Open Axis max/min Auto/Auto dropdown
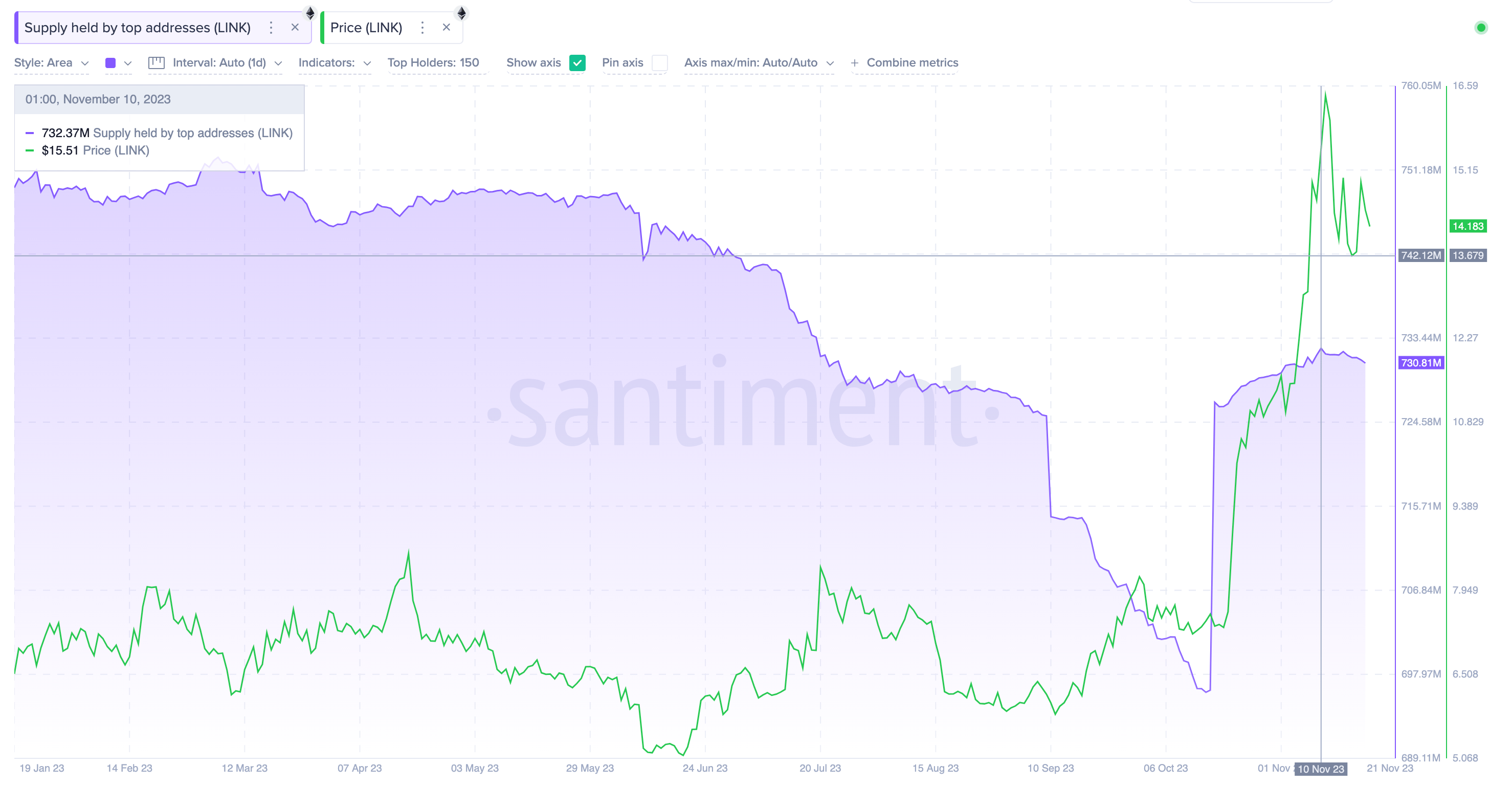1512x786 pixels. [759, 63]
